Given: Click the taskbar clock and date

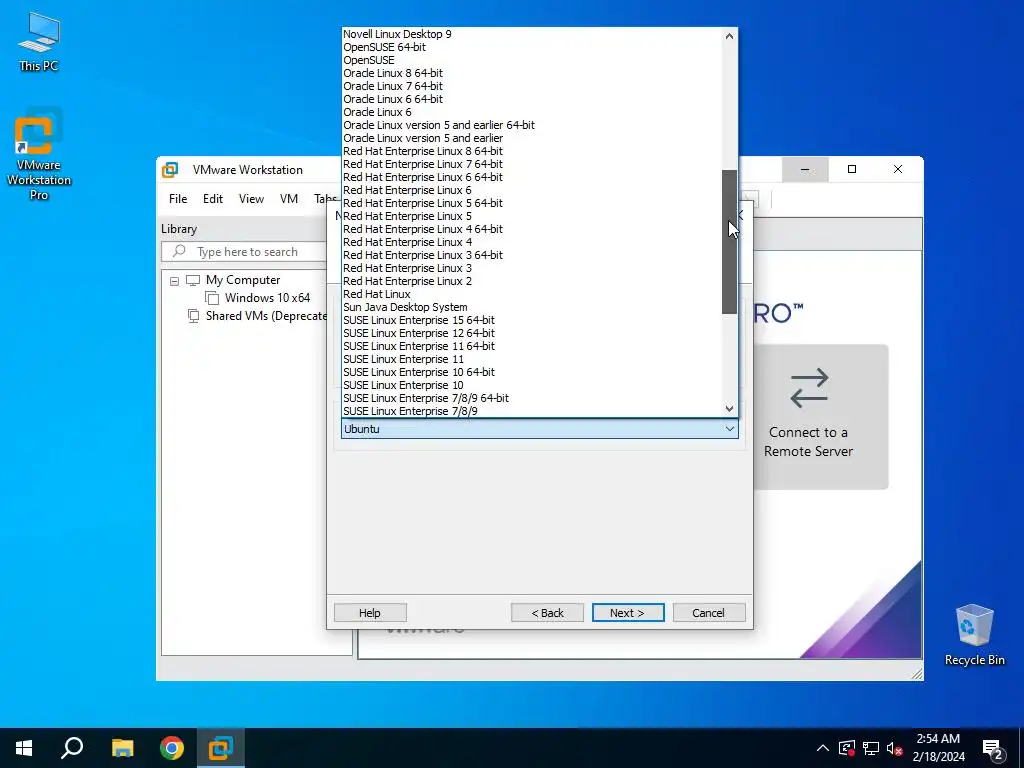Looking at the screenshot, I should 938,748.
